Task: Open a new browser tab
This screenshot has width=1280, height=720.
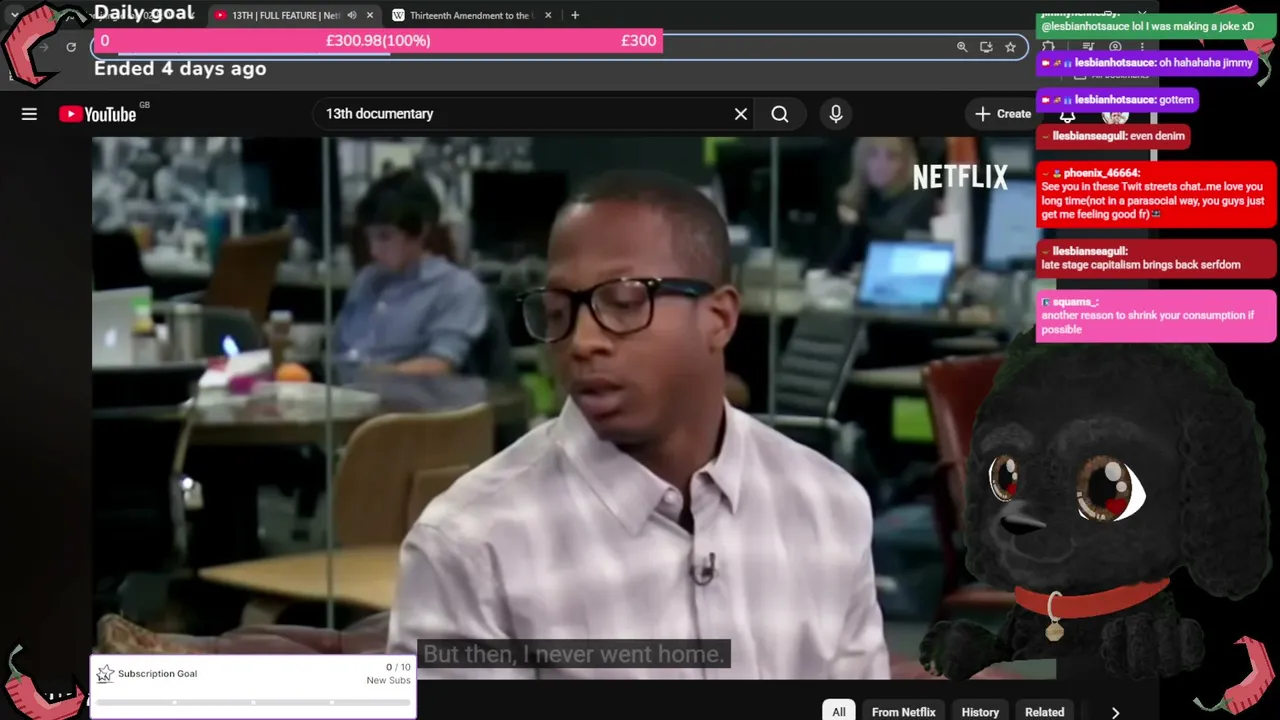Action: tap(574, 15)
